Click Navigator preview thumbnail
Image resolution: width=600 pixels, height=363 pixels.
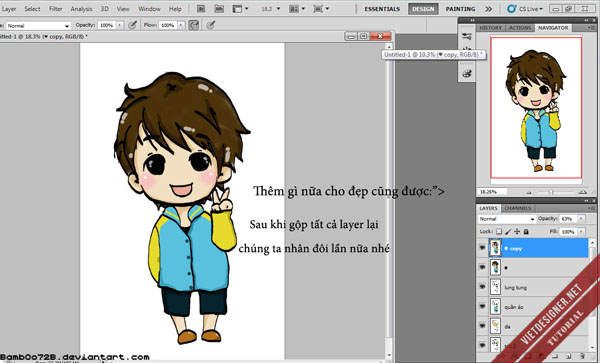pyautogui.click(x=536, y=107)
